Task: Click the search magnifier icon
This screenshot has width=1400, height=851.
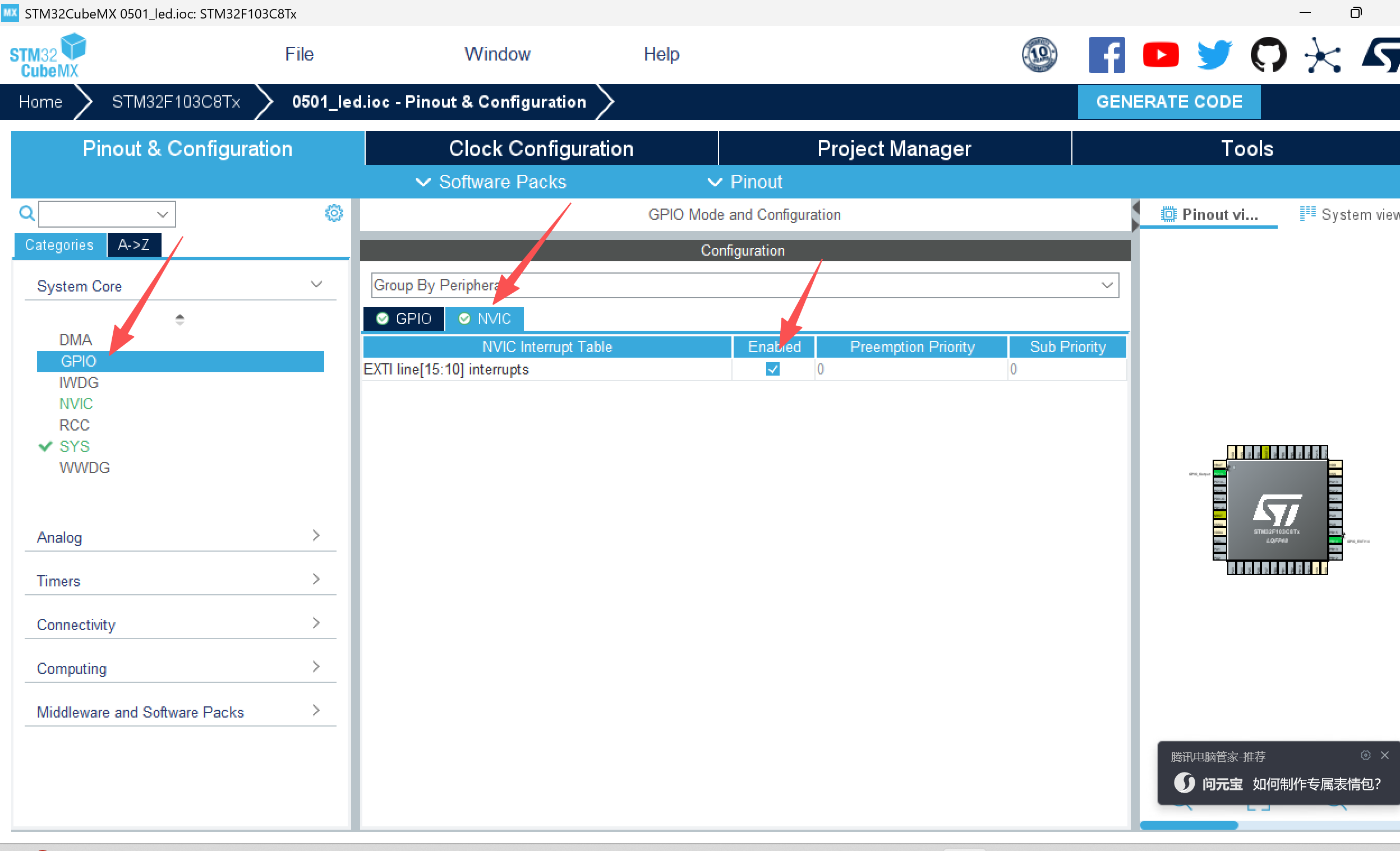Action: pos(26,214)
